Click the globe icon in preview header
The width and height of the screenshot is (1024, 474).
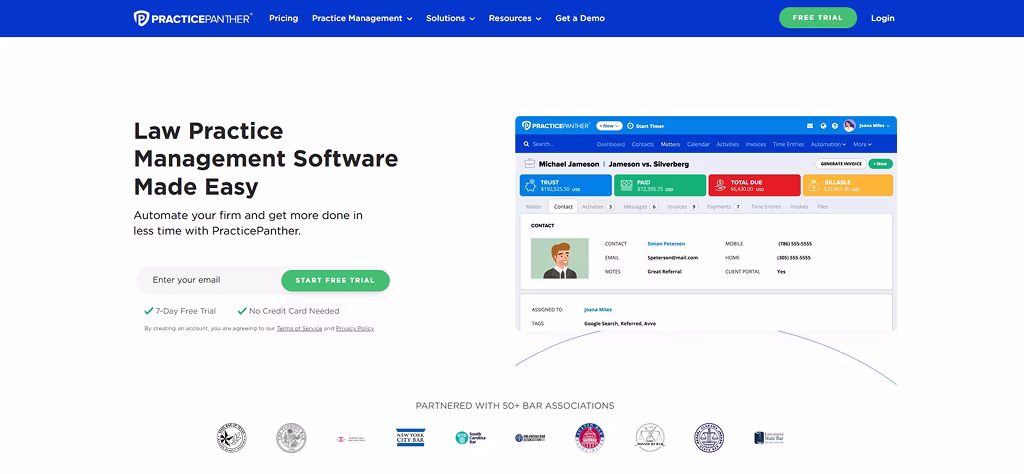pyautogui.click(x=824, y=126)
